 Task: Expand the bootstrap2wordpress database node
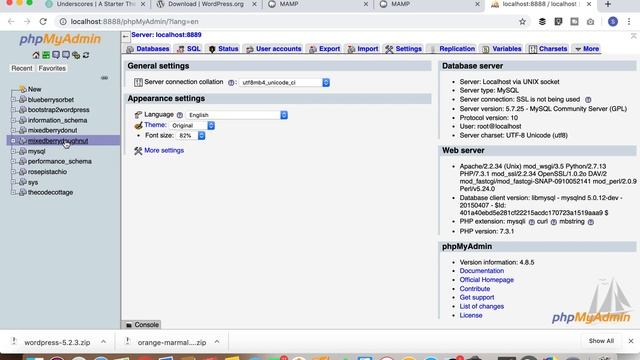tap(13, 110)
